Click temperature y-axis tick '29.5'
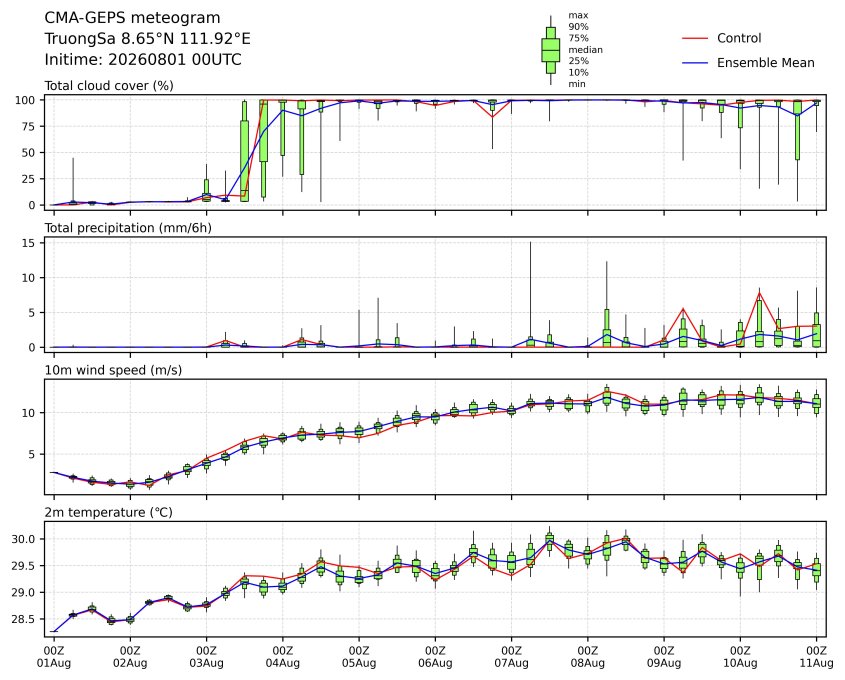Screen dimensions: 845x680 tap(24, 566)
